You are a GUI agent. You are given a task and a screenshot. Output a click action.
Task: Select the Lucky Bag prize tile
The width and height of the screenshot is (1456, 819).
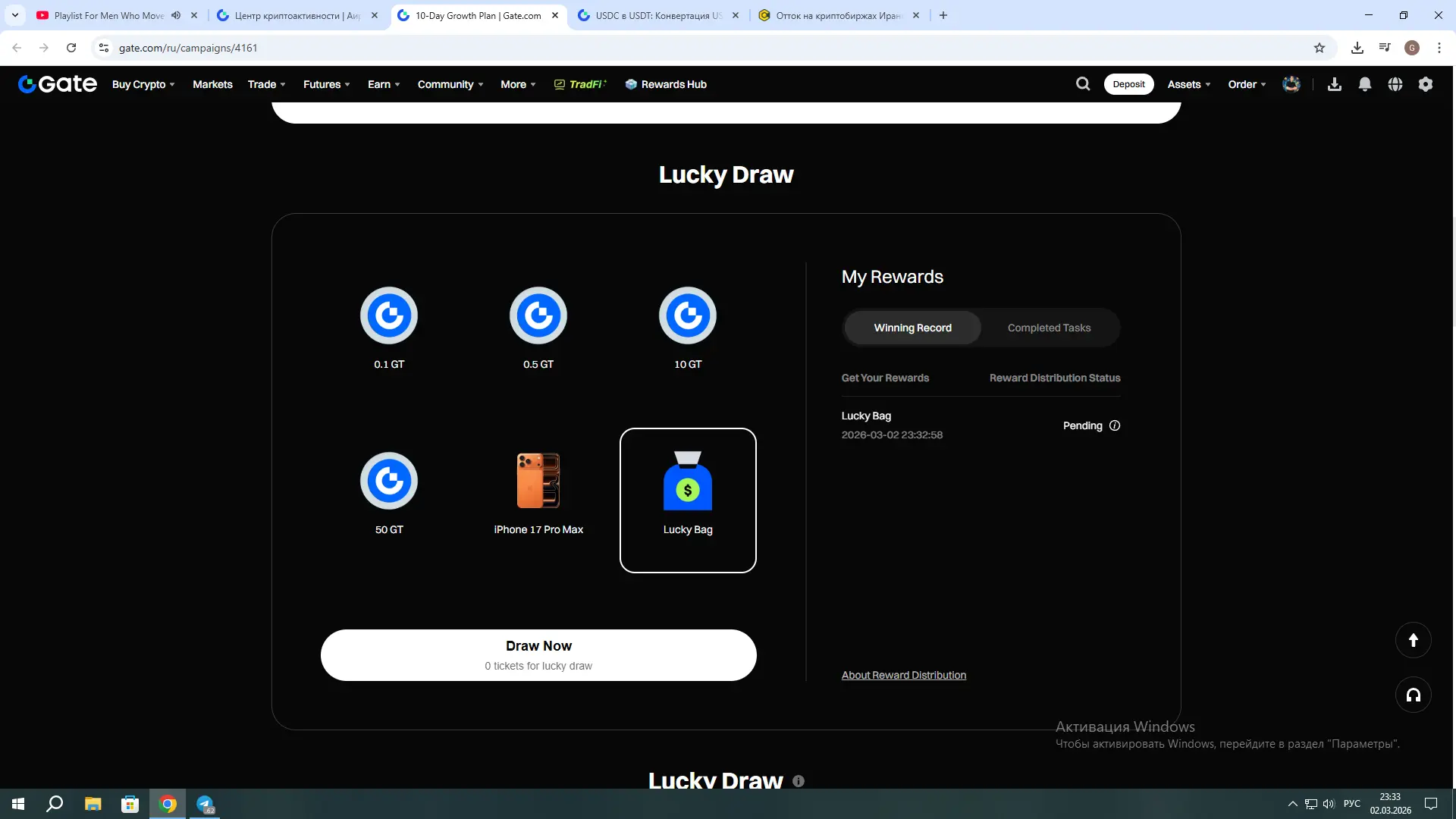tap(687, 500)
